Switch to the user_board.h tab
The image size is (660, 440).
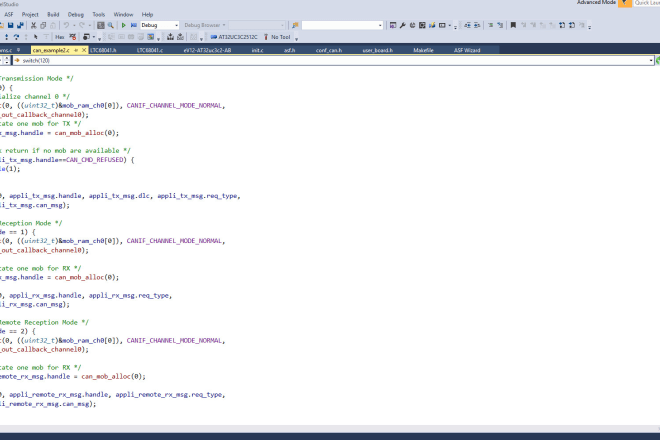point(378,50)
